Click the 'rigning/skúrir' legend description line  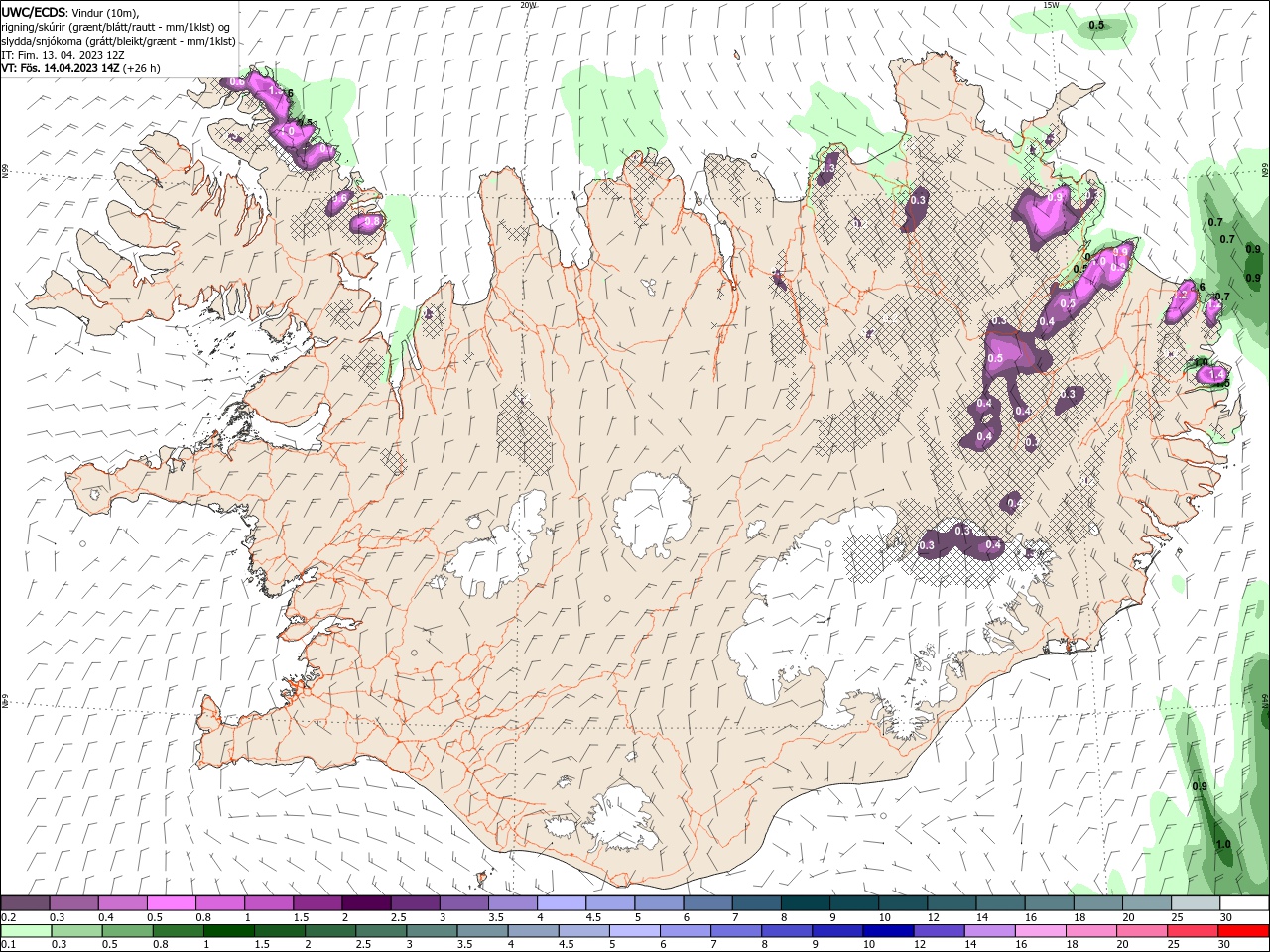116,26
